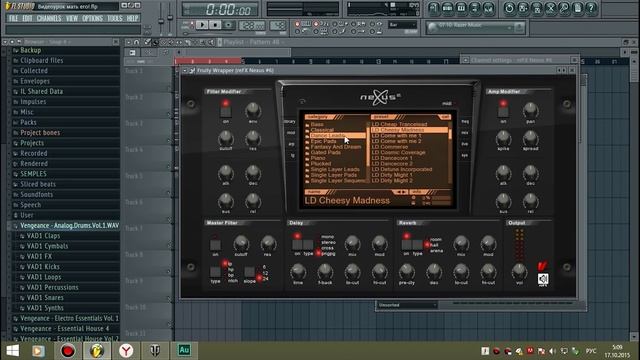The image size is (640, 360).
Task: Select the playlist pencil draw tool
Action: tap(148, 42)
